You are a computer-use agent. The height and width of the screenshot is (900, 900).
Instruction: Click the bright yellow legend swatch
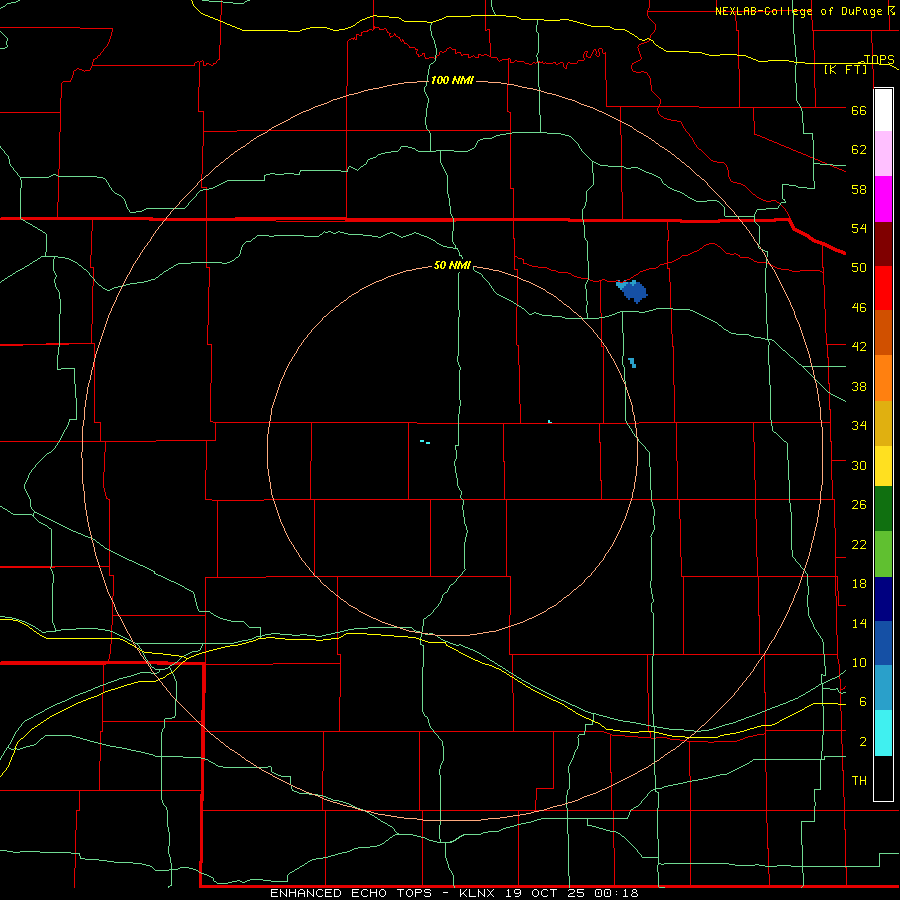(883, 466)
